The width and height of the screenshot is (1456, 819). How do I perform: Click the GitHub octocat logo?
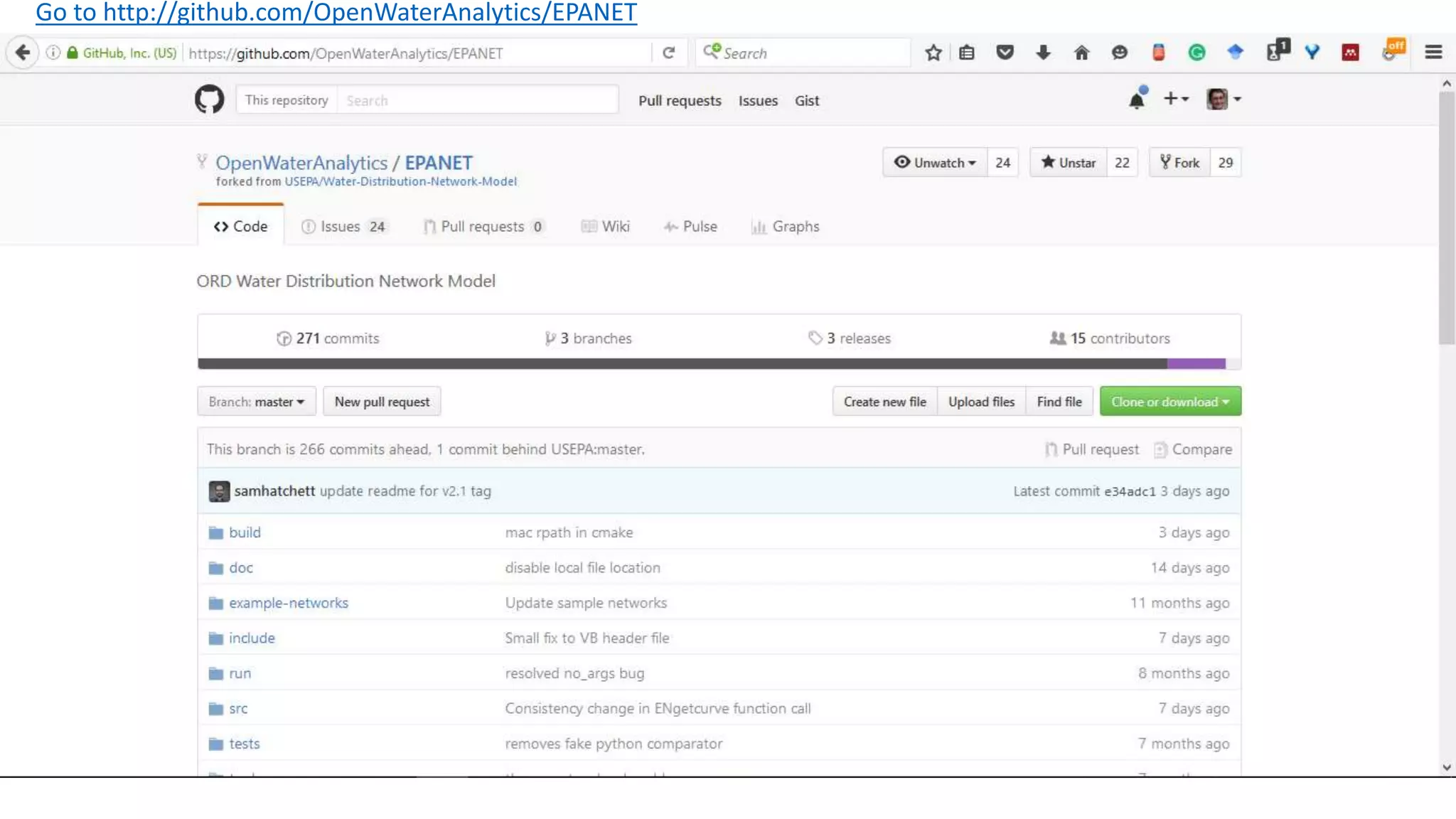(209, 100)
